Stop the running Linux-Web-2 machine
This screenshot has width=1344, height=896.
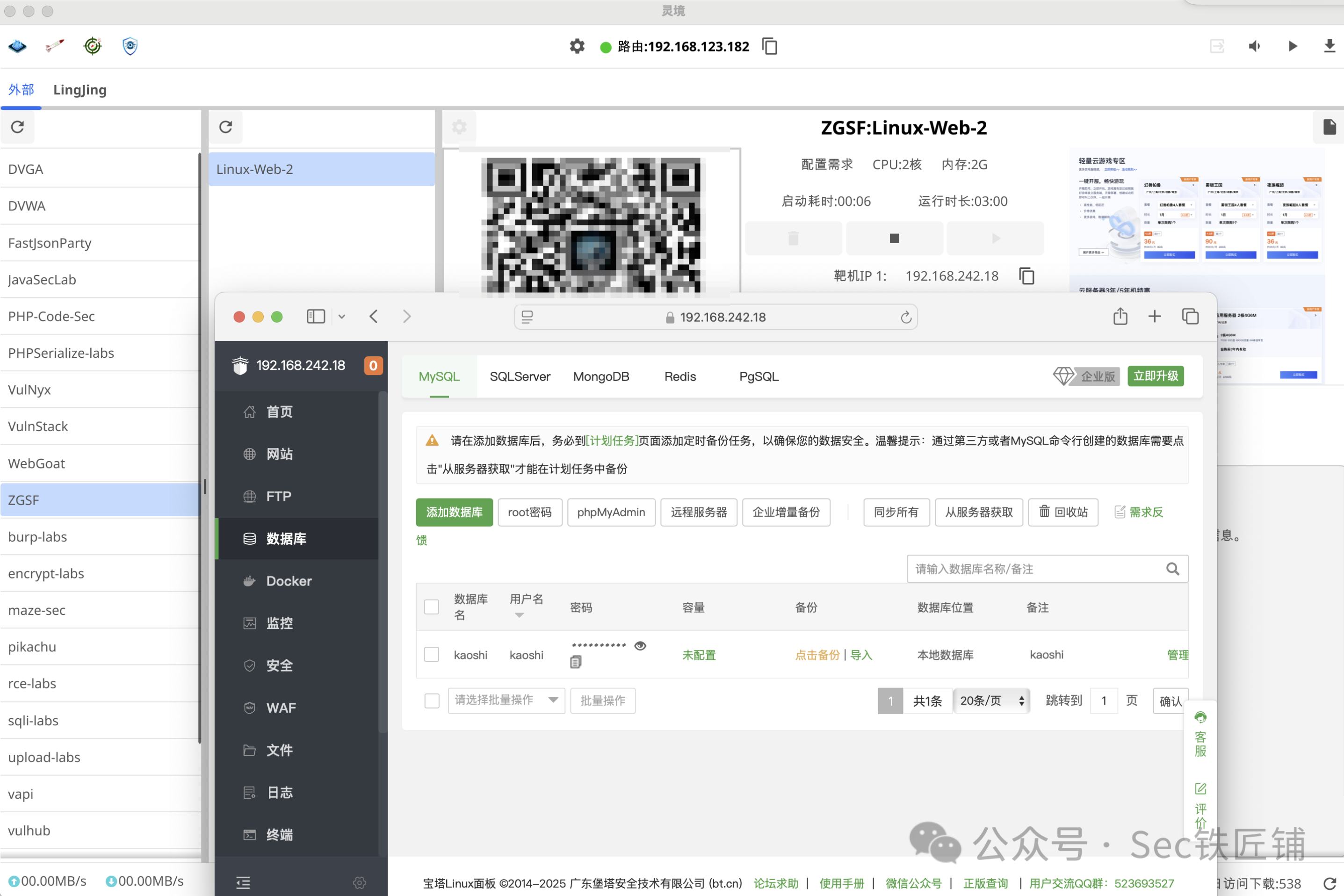click(x=894, y=238)
